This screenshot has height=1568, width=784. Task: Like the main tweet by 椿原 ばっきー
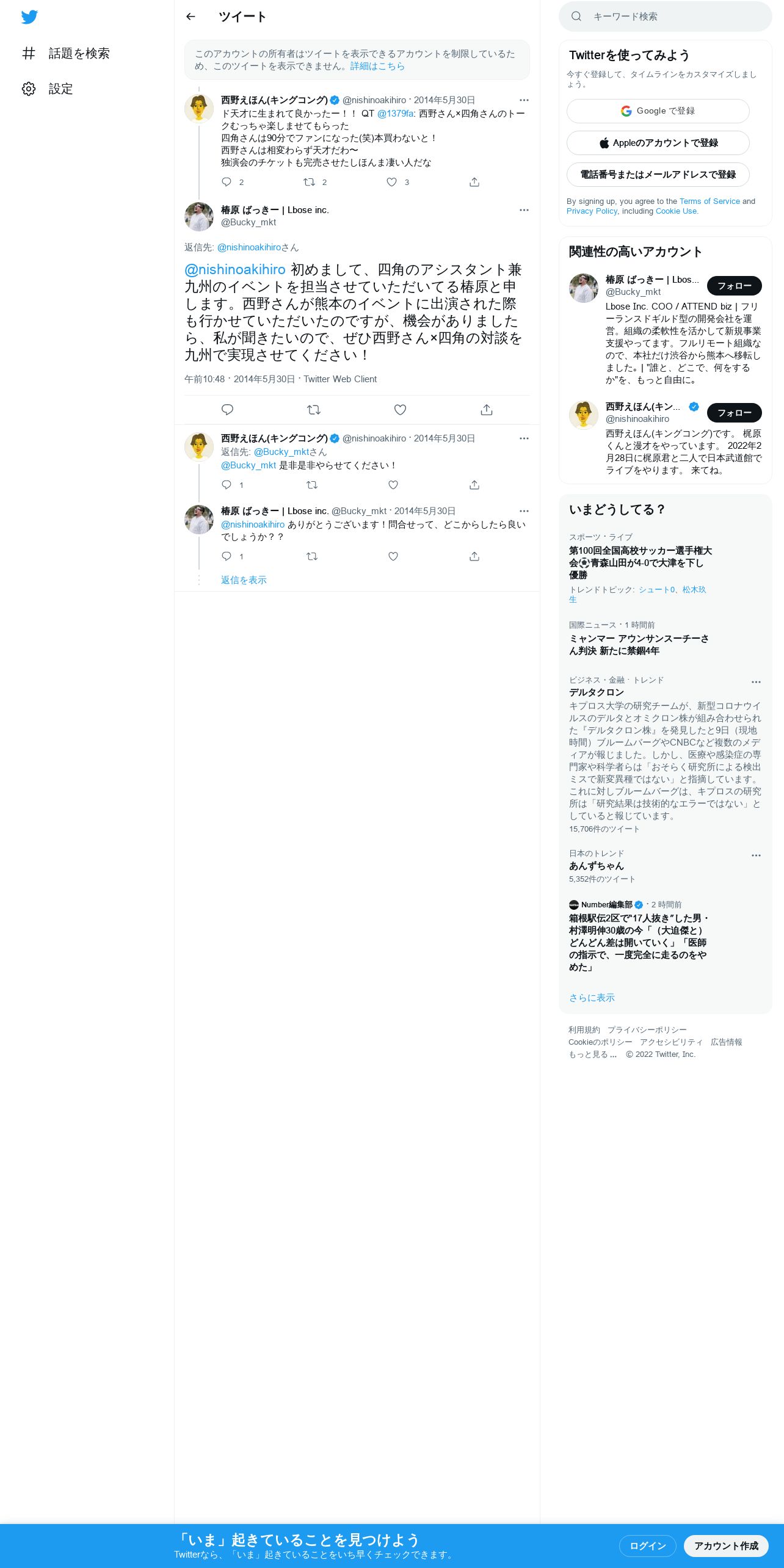(x=400, y=410)
